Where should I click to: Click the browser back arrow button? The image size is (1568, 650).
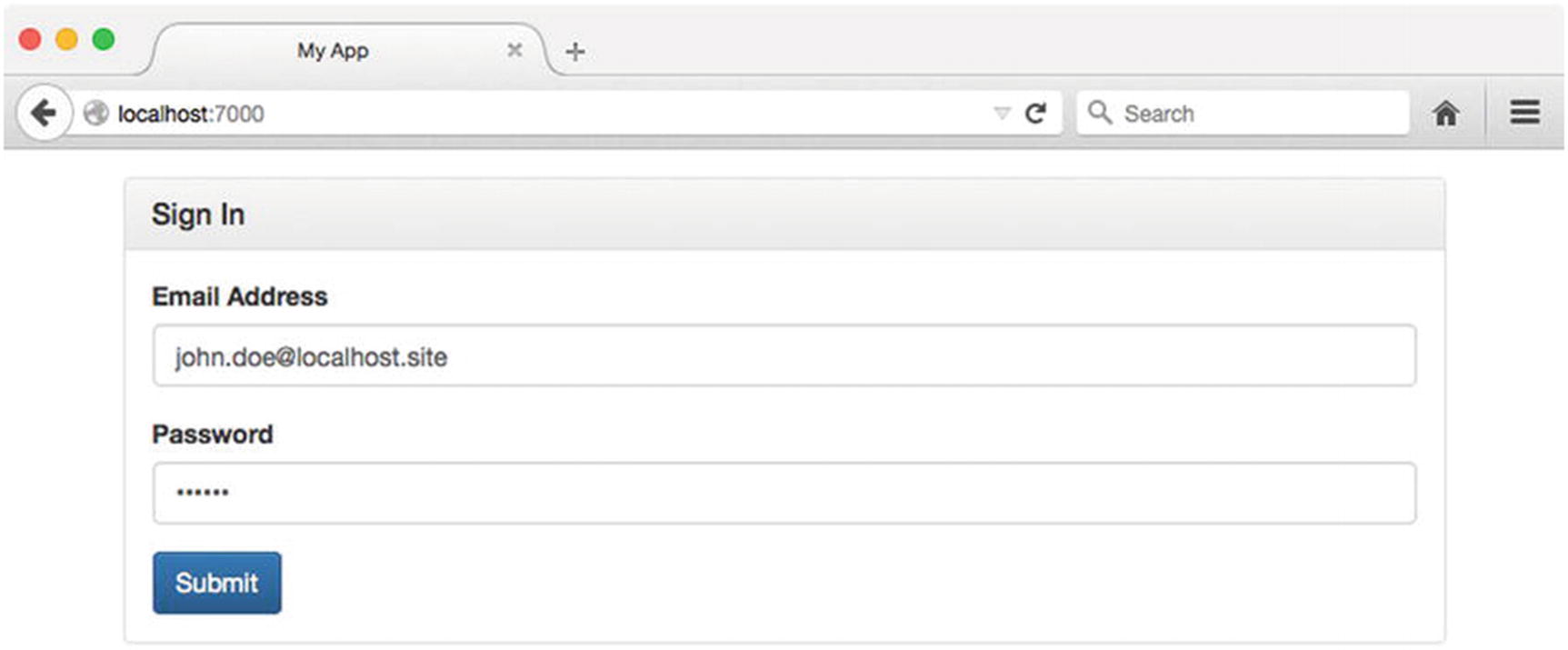point(43,114)
